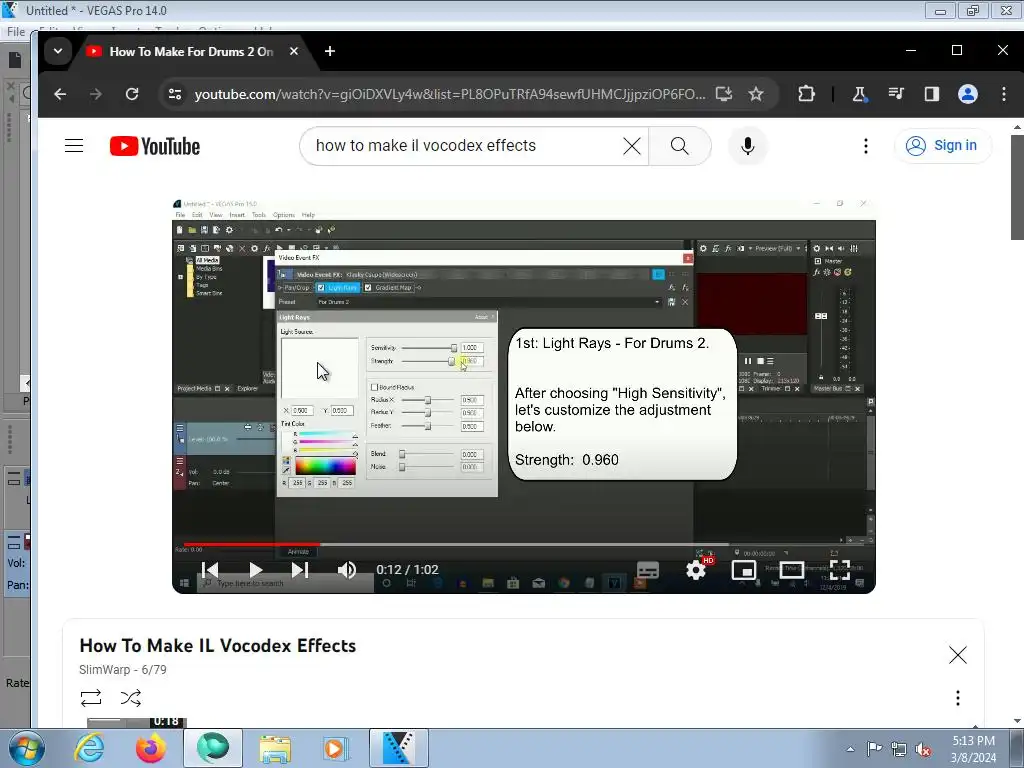
Task: Open the YouTube guide hamburger menu
Action: pyautogui.click(x=74, y=146)
